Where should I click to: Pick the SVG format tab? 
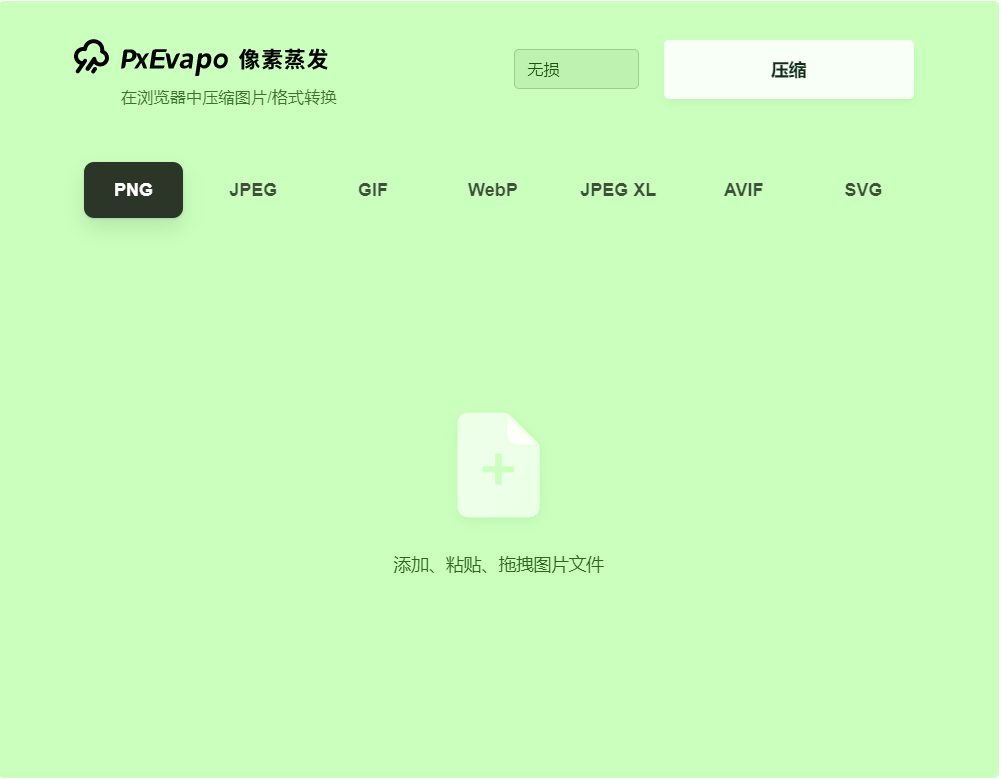point(863,190)
